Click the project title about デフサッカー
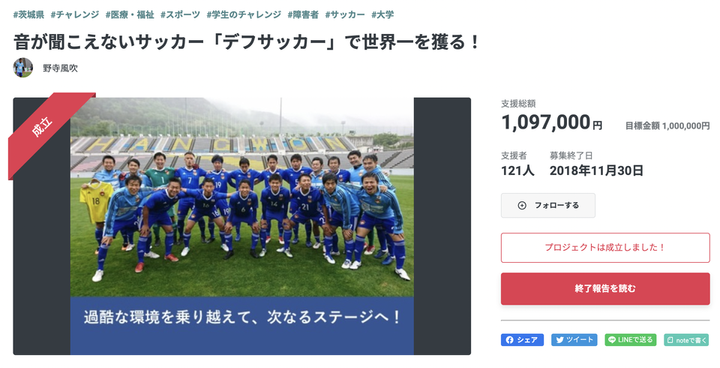This screenshot has height=368, width=720. click(247, 42)
